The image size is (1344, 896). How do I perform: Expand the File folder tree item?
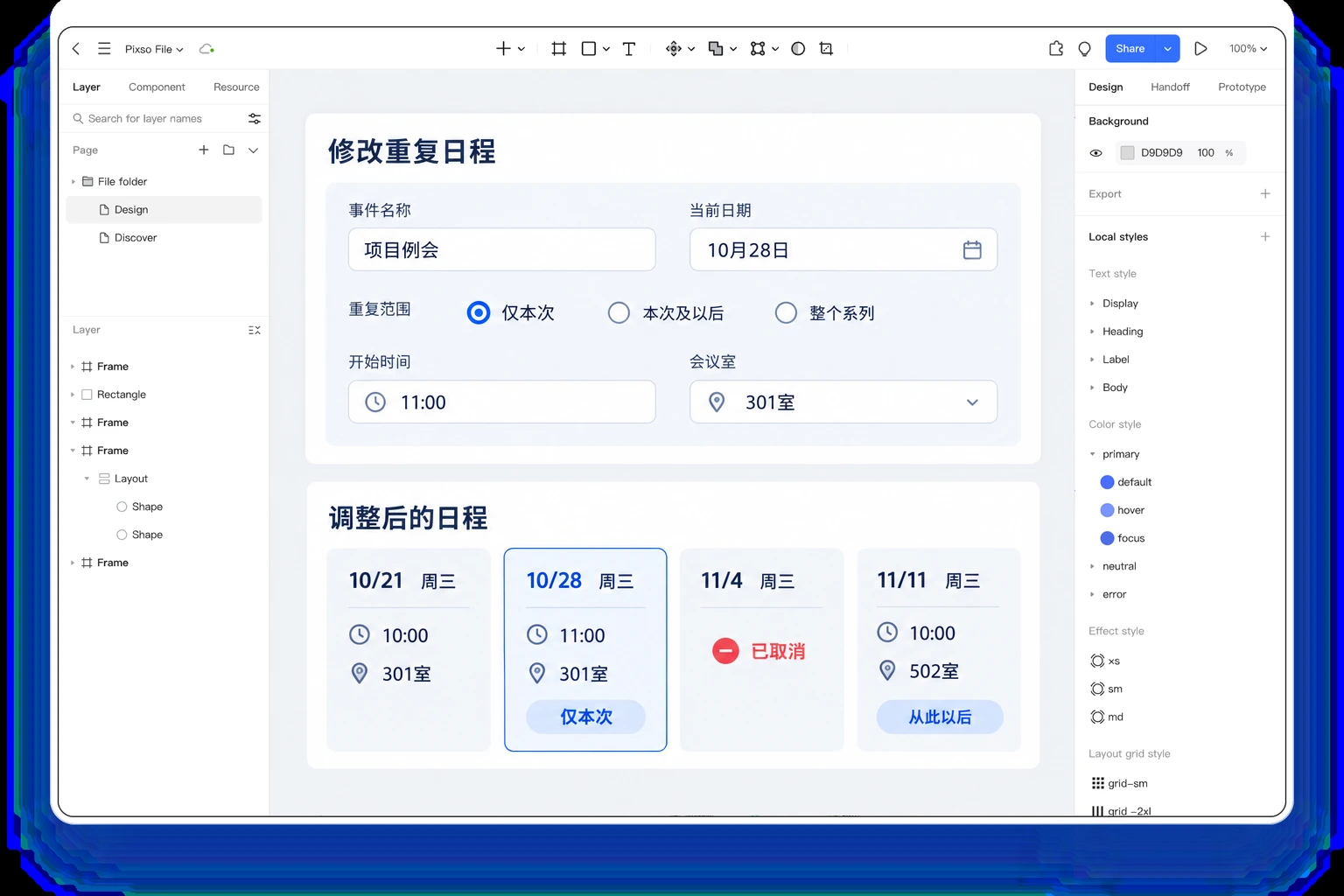click(73, 182)
